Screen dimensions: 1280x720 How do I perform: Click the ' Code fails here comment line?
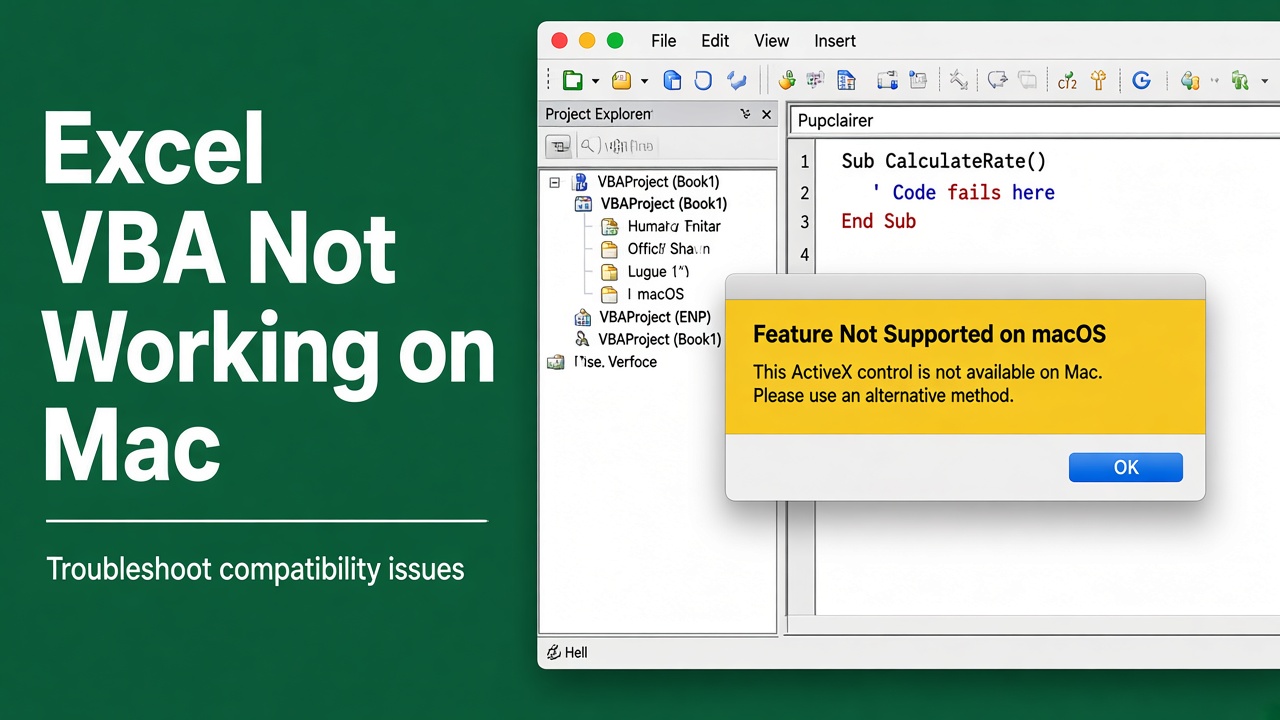(x=964, y=192)
